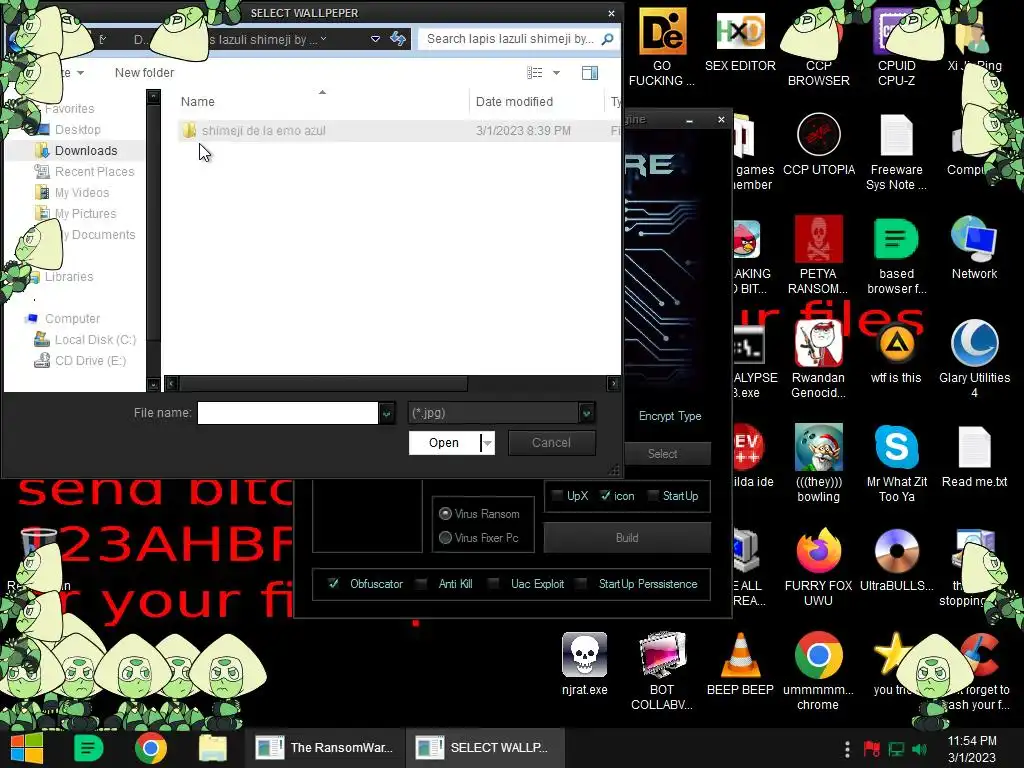The height and width of the screenshot is (768, 1024).
Task: Open the File name dropdown arrow
Action: (387, 413)
